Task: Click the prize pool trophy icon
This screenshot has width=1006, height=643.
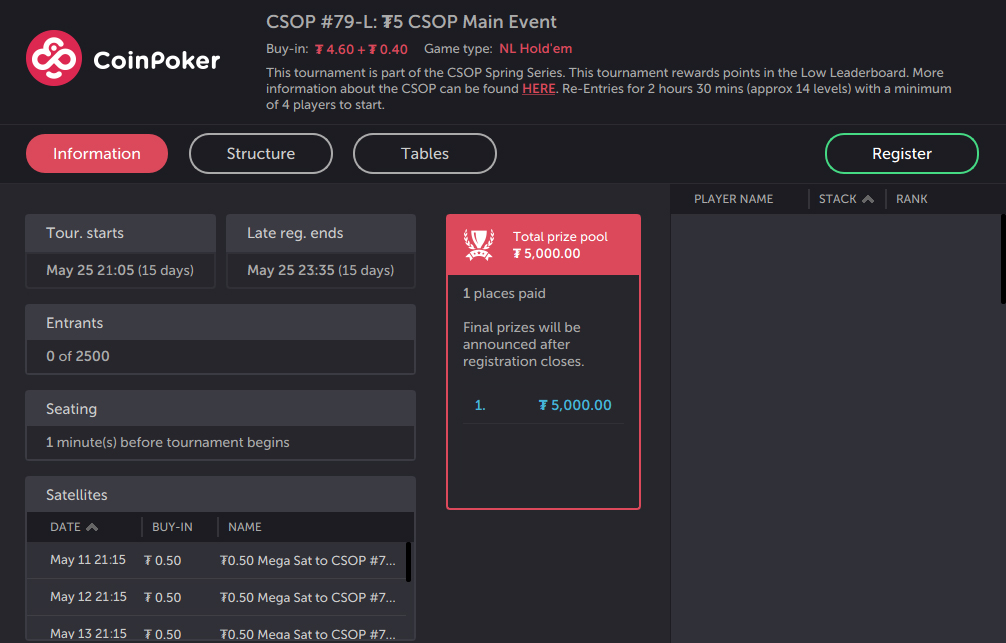Action: tap(479, 245)
